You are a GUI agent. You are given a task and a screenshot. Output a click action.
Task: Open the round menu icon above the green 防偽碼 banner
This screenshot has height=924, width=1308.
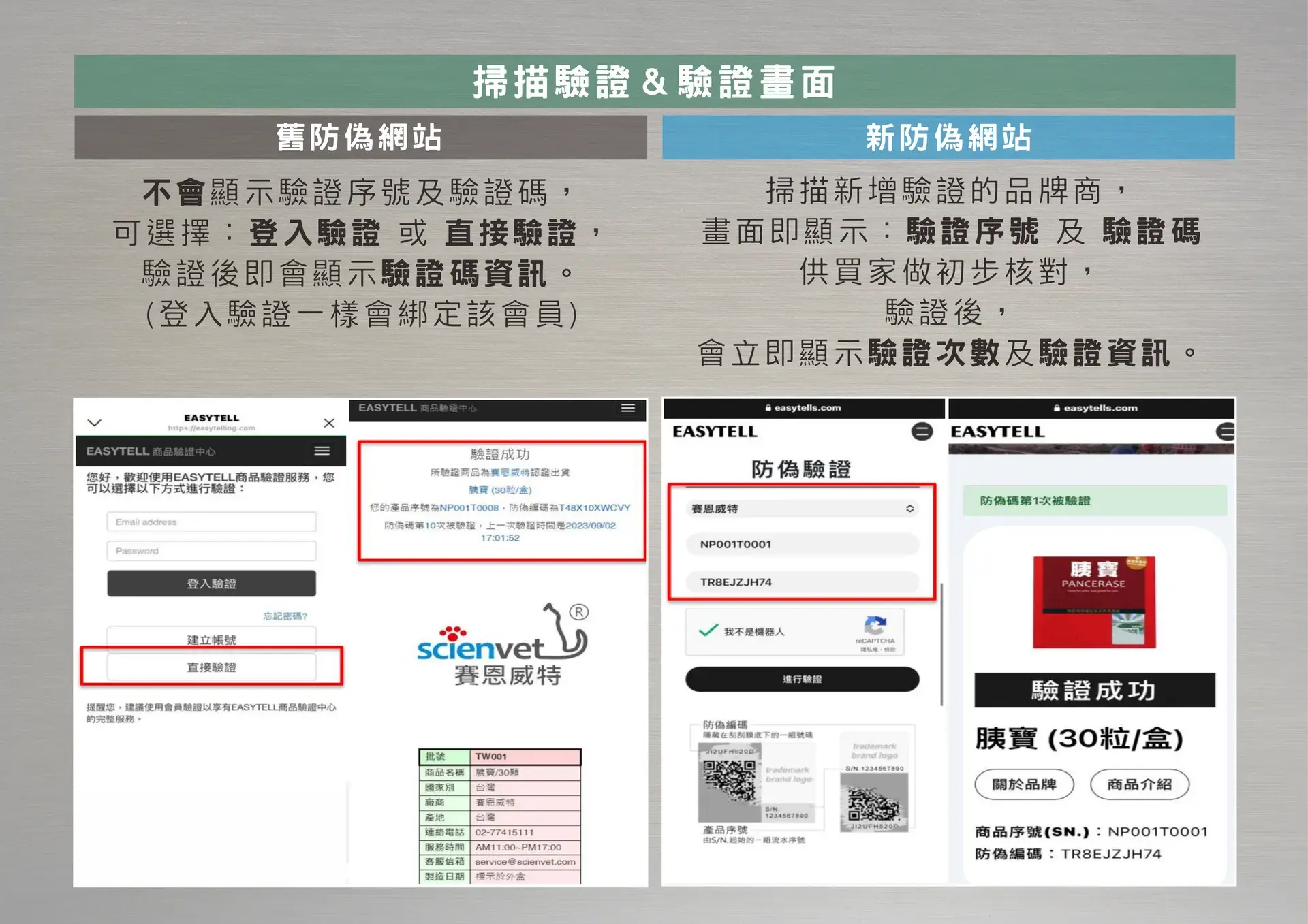pos(1226,431)
